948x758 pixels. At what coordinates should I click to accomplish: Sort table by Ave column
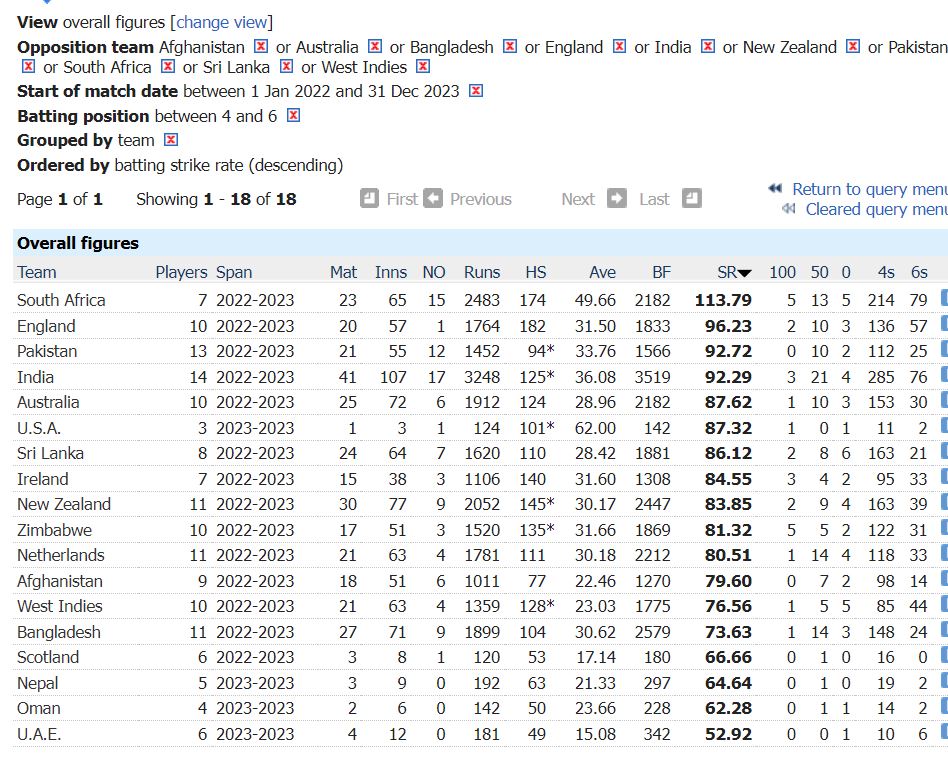602,273
